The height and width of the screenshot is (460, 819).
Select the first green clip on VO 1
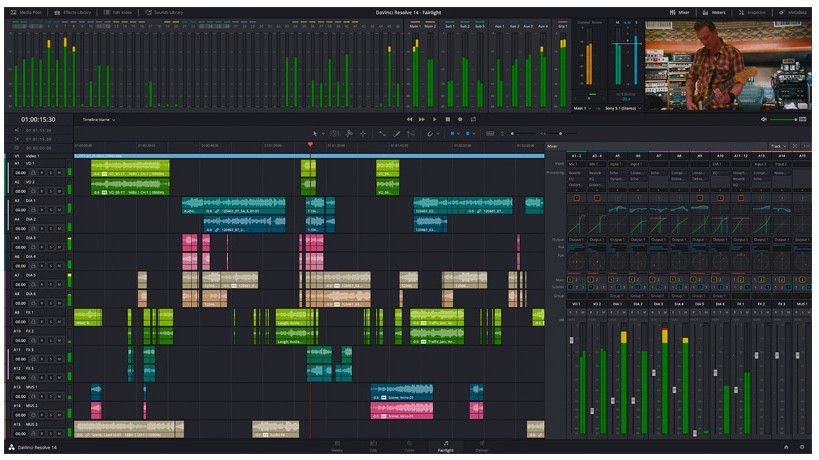coord(130,168)
